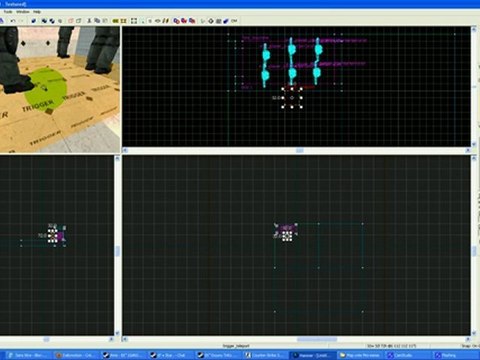480x360 pixels.
Task: Click the Edit cordon bounds icon
Action: click(123, 21)
